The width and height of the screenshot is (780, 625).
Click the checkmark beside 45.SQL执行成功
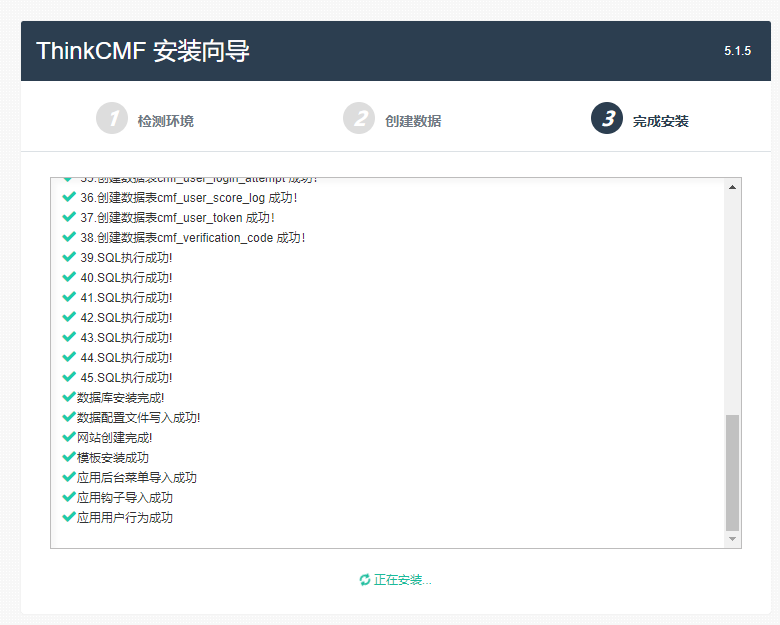pos(69,377)
